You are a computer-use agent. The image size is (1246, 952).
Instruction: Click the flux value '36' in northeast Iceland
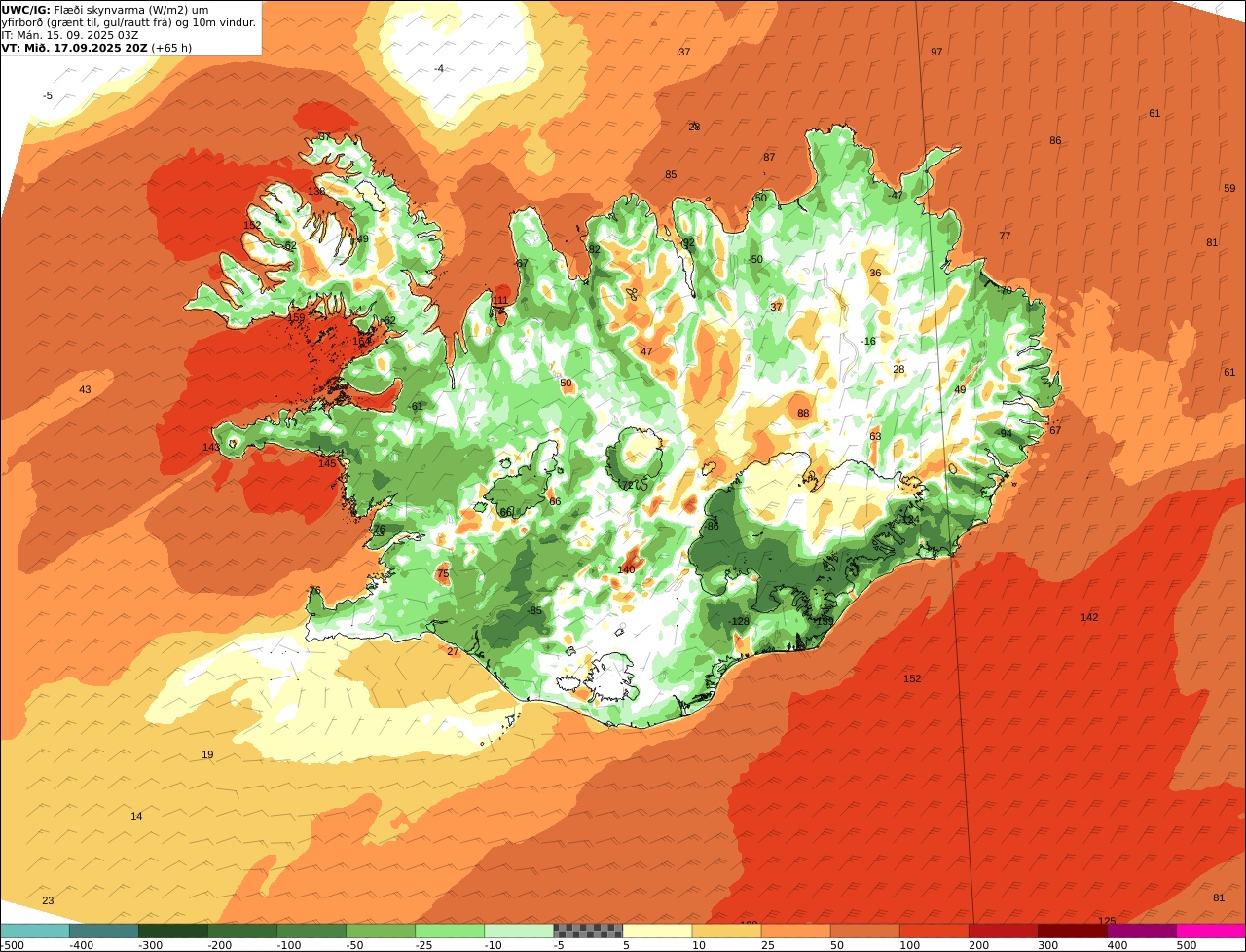[875, 274]
